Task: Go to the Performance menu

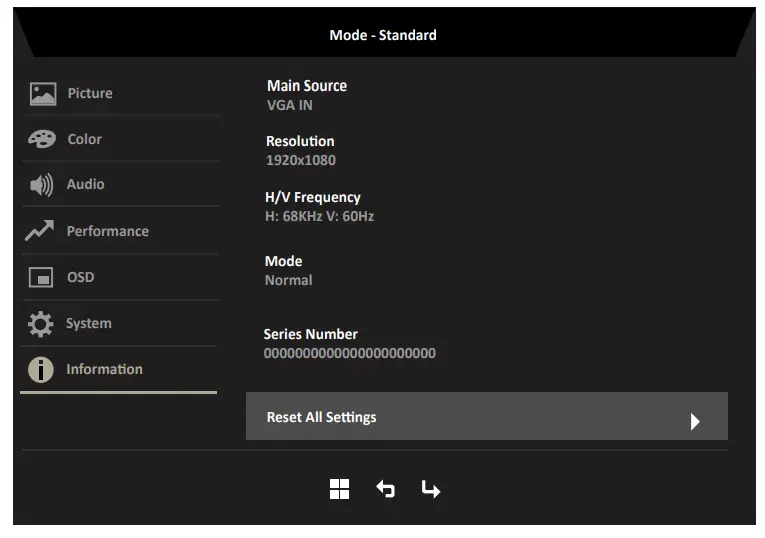Action: [107, 232]
